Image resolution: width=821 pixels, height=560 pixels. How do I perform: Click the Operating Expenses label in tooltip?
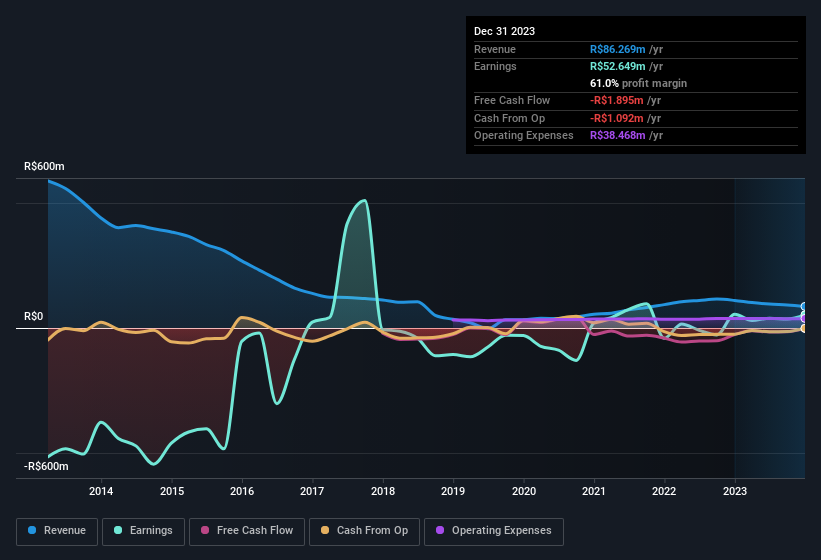click(524, 136)
